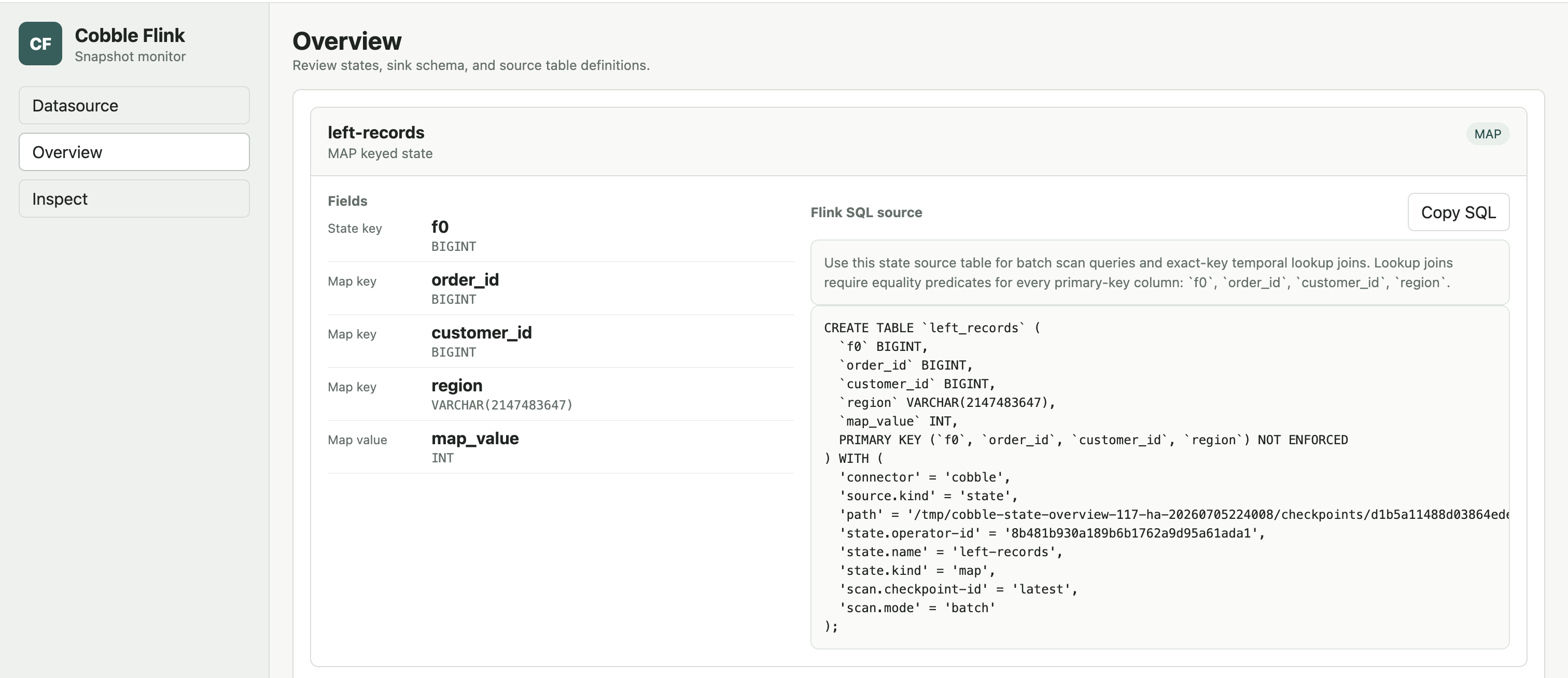Screen dimensions: 1568x678
Task: Click the INT type under map_value
Action: coord(442,458)
